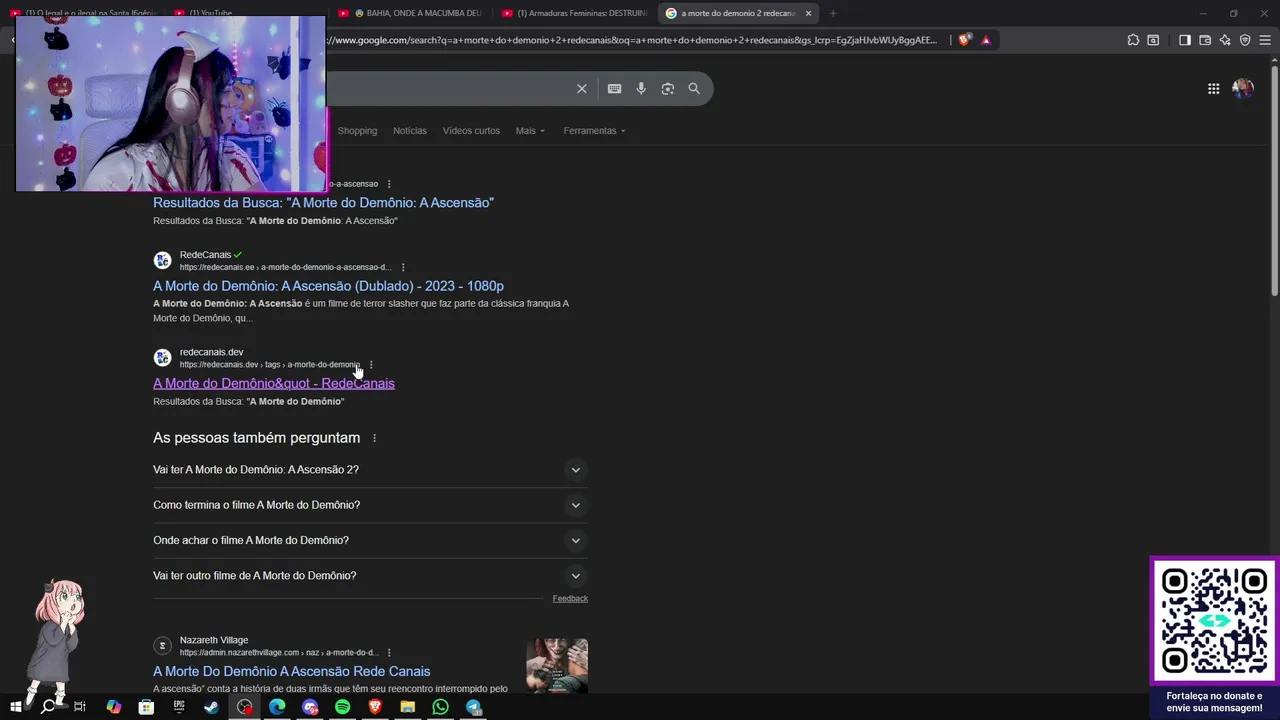The width and height of the screenshot is (1280, 720).
Task: Click the magnifier search button
Action: (694, 89)
